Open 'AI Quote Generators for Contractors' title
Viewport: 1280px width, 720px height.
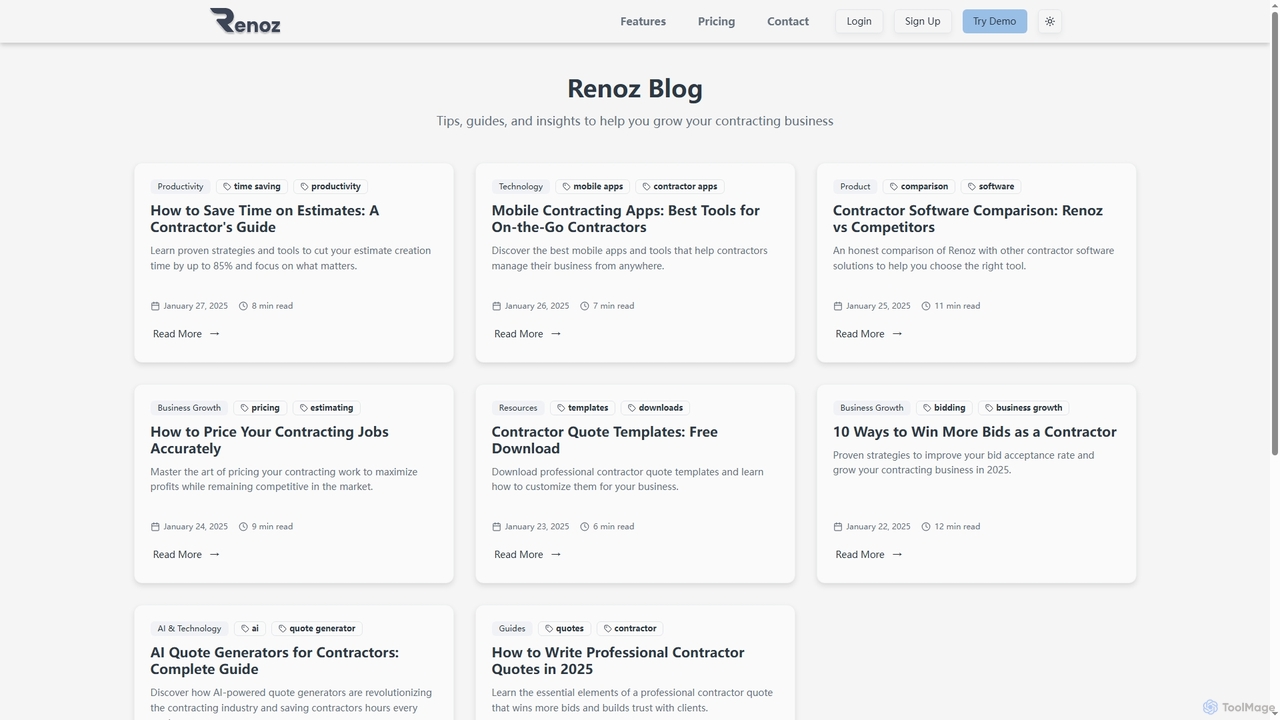click(x=275, y=661)
